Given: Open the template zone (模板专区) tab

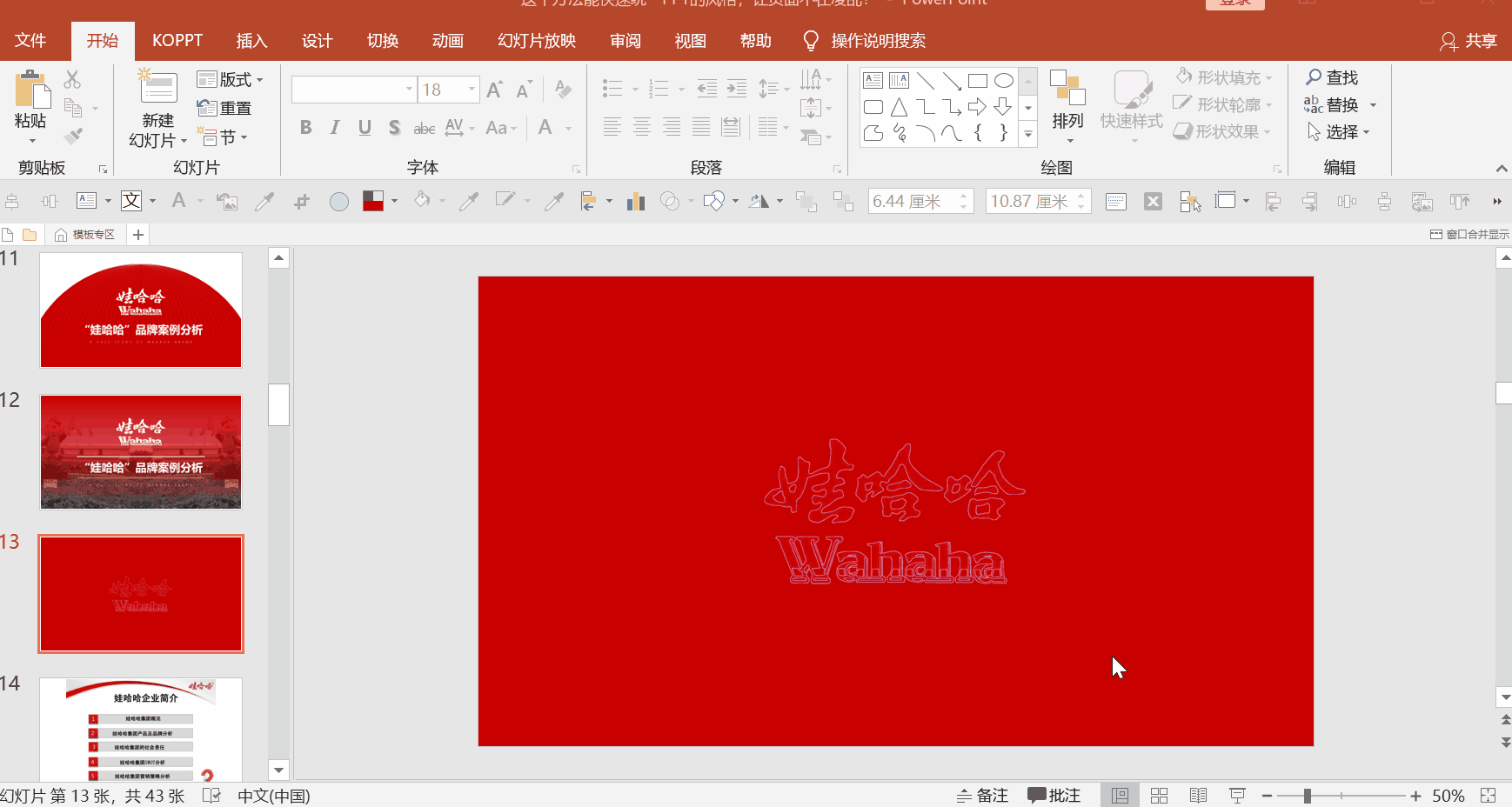Looking at the screenshot, I should click(85, 235).
